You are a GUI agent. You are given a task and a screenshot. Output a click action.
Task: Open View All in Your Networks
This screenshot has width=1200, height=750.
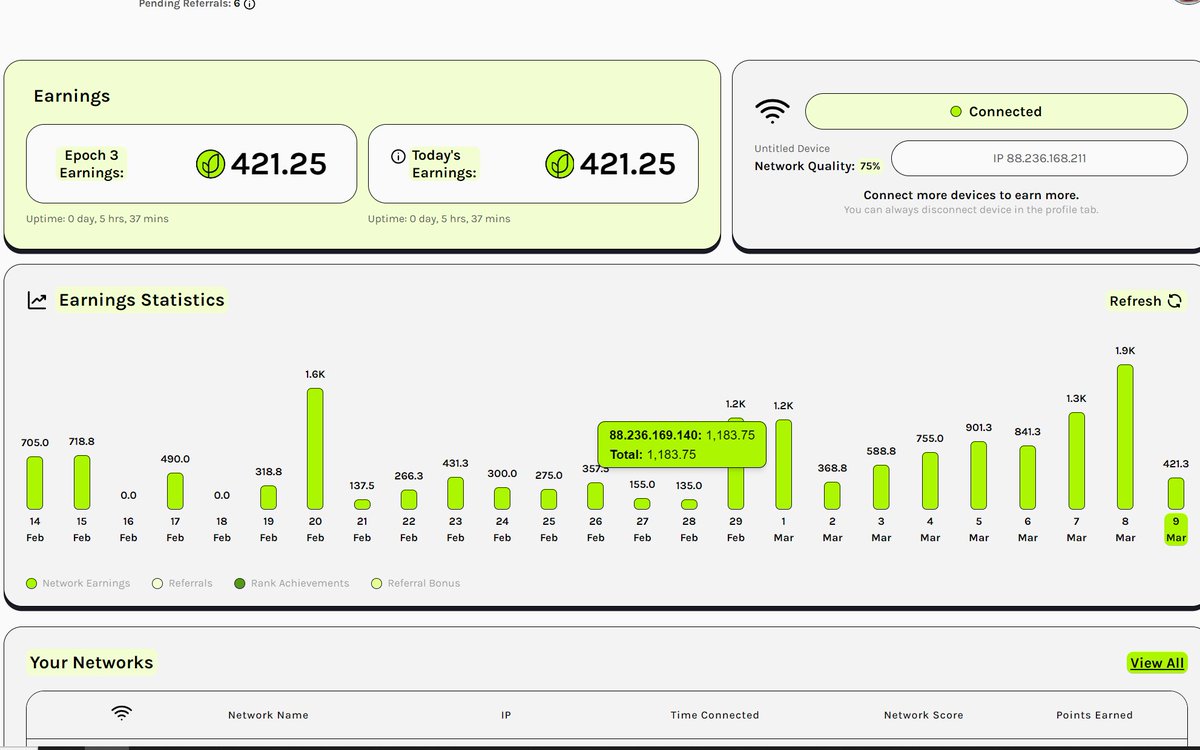[x=1157, y=663]
